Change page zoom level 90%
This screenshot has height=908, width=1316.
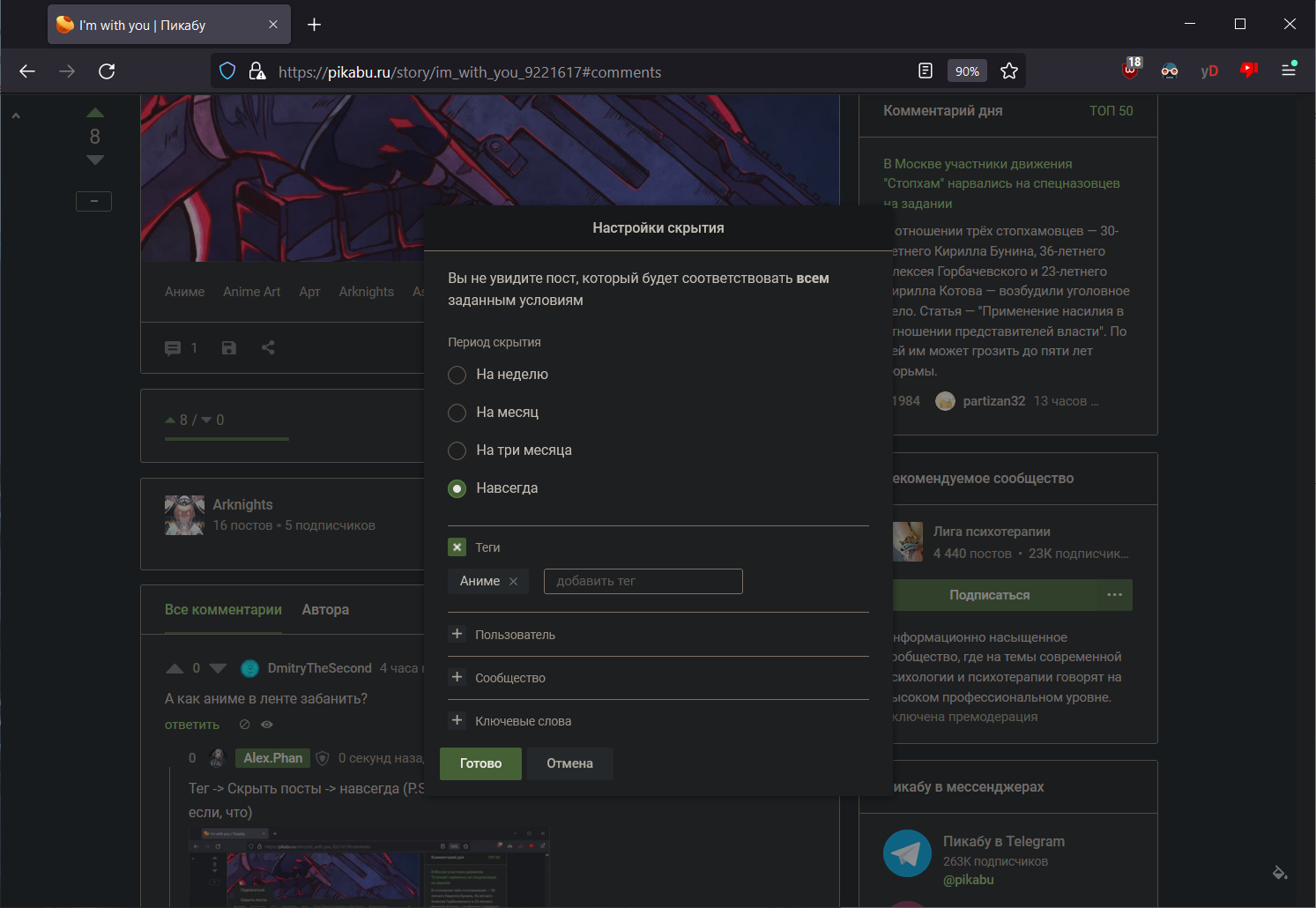(x=967, y=71)
